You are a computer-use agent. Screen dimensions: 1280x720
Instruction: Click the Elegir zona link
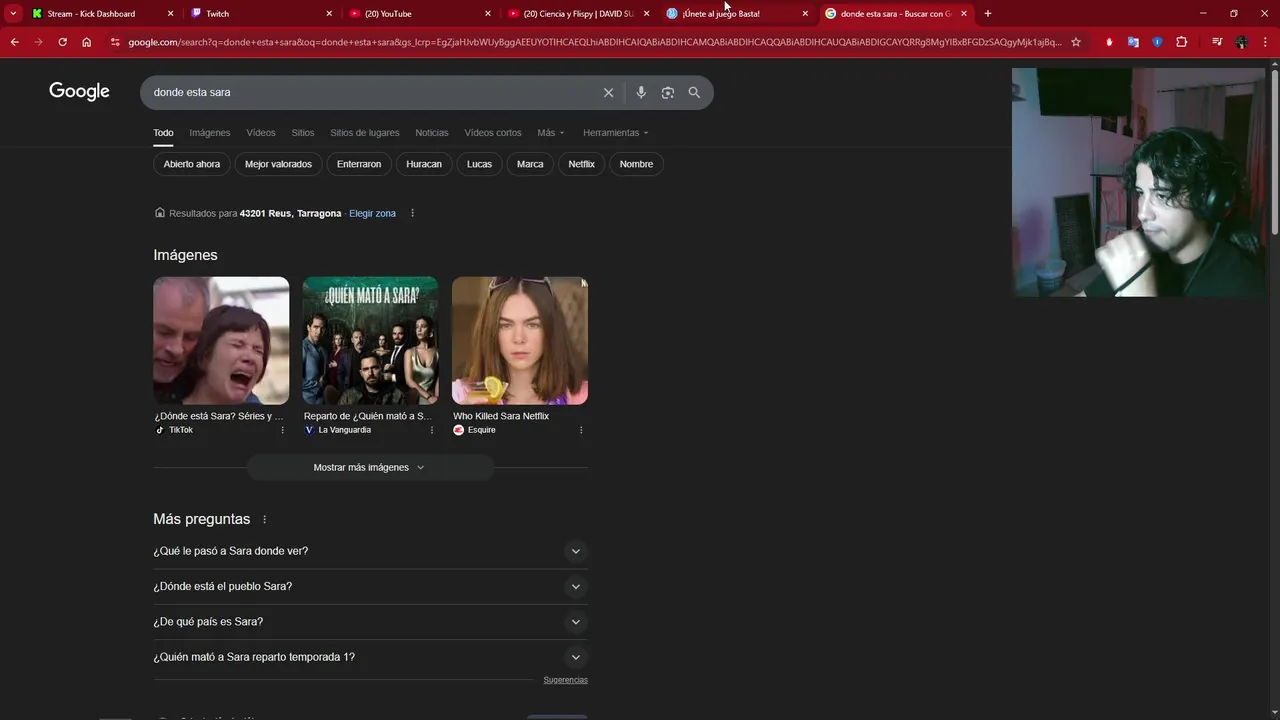pos(372,213)
